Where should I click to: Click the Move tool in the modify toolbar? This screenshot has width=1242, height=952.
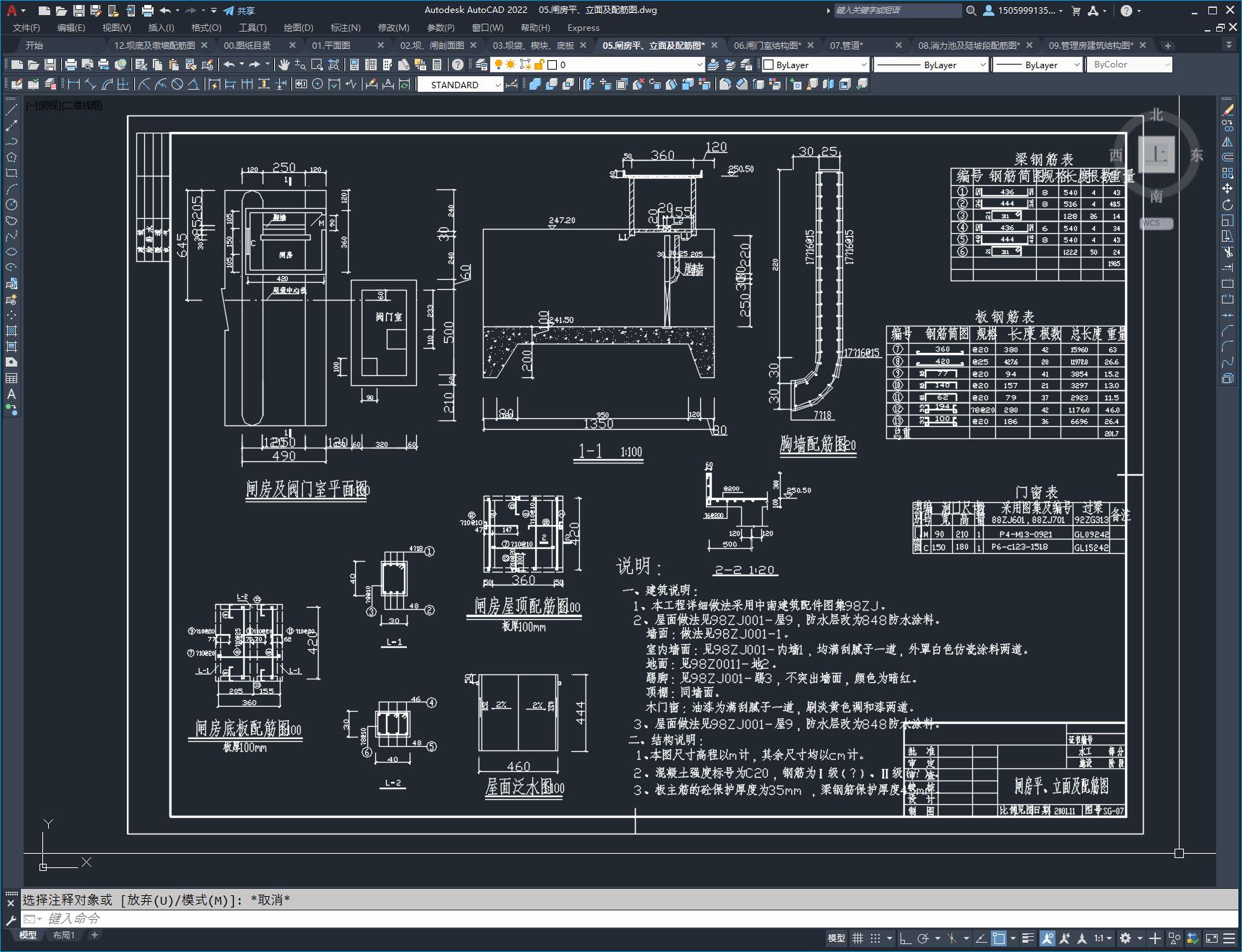point(1228,189)
